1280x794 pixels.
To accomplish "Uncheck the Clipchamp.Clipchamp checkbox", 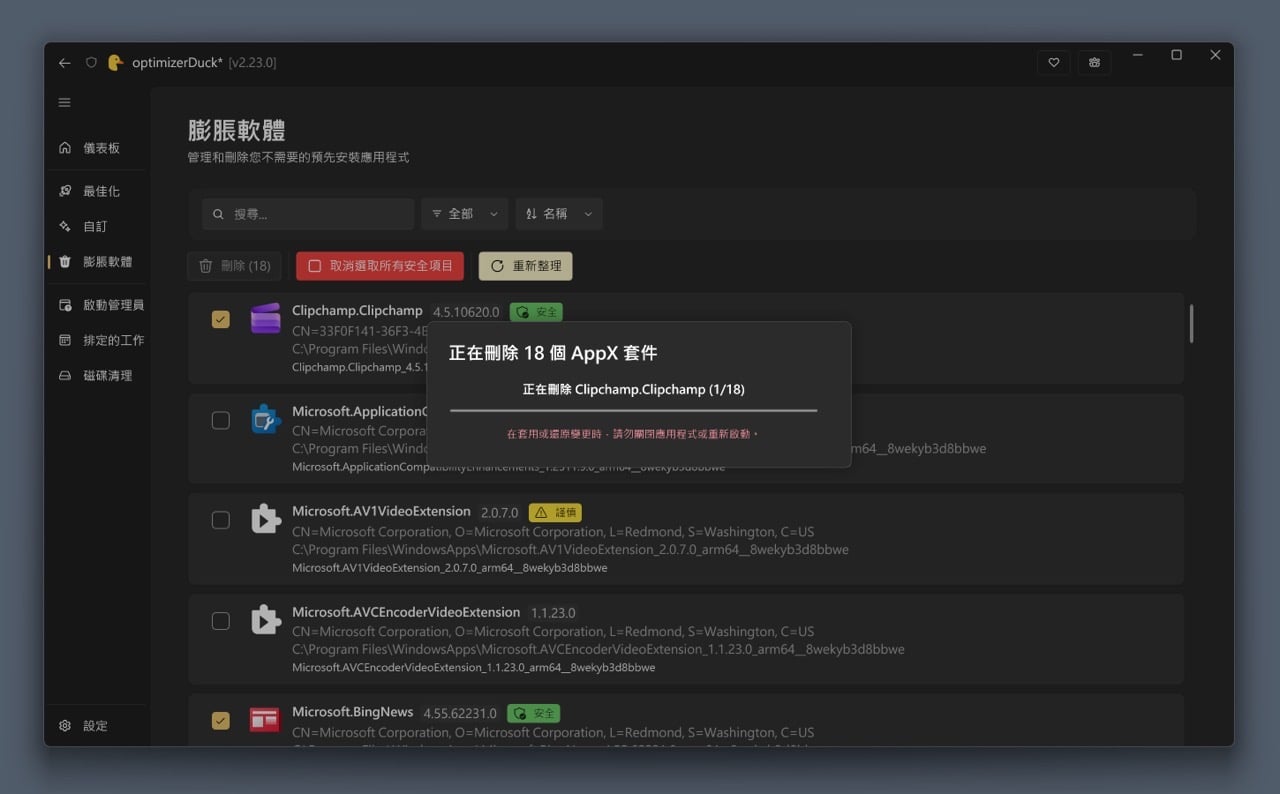I will tap(221, 319).
